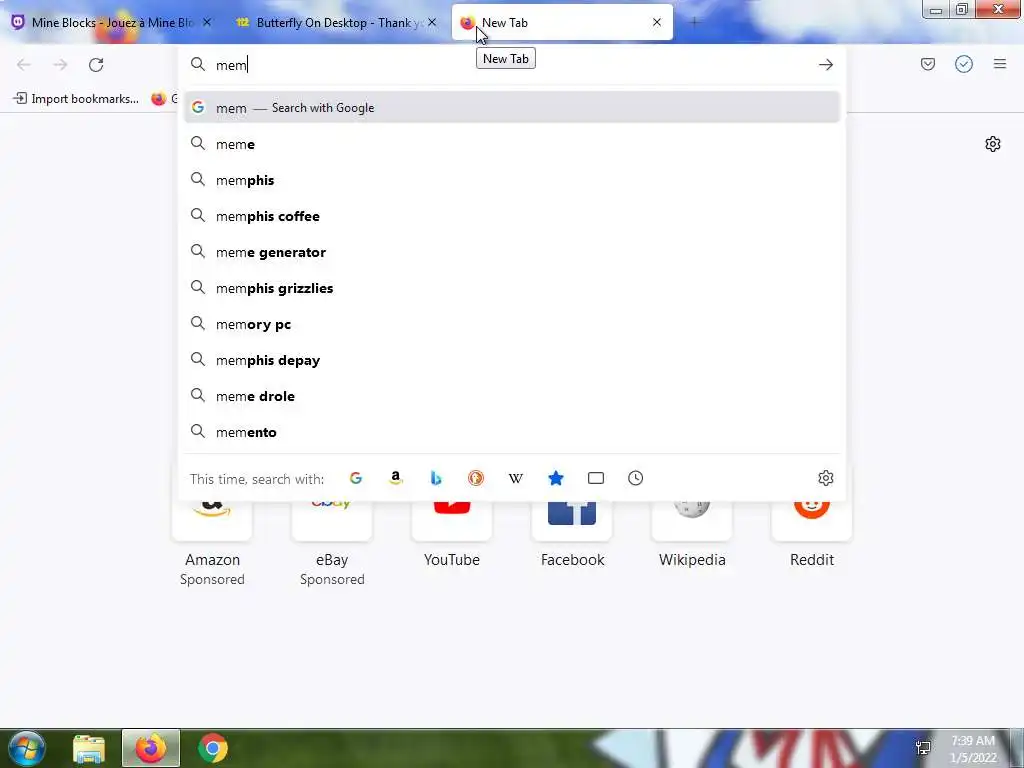
Task: Click the network icon in system tray
Action: click(923, 748)
